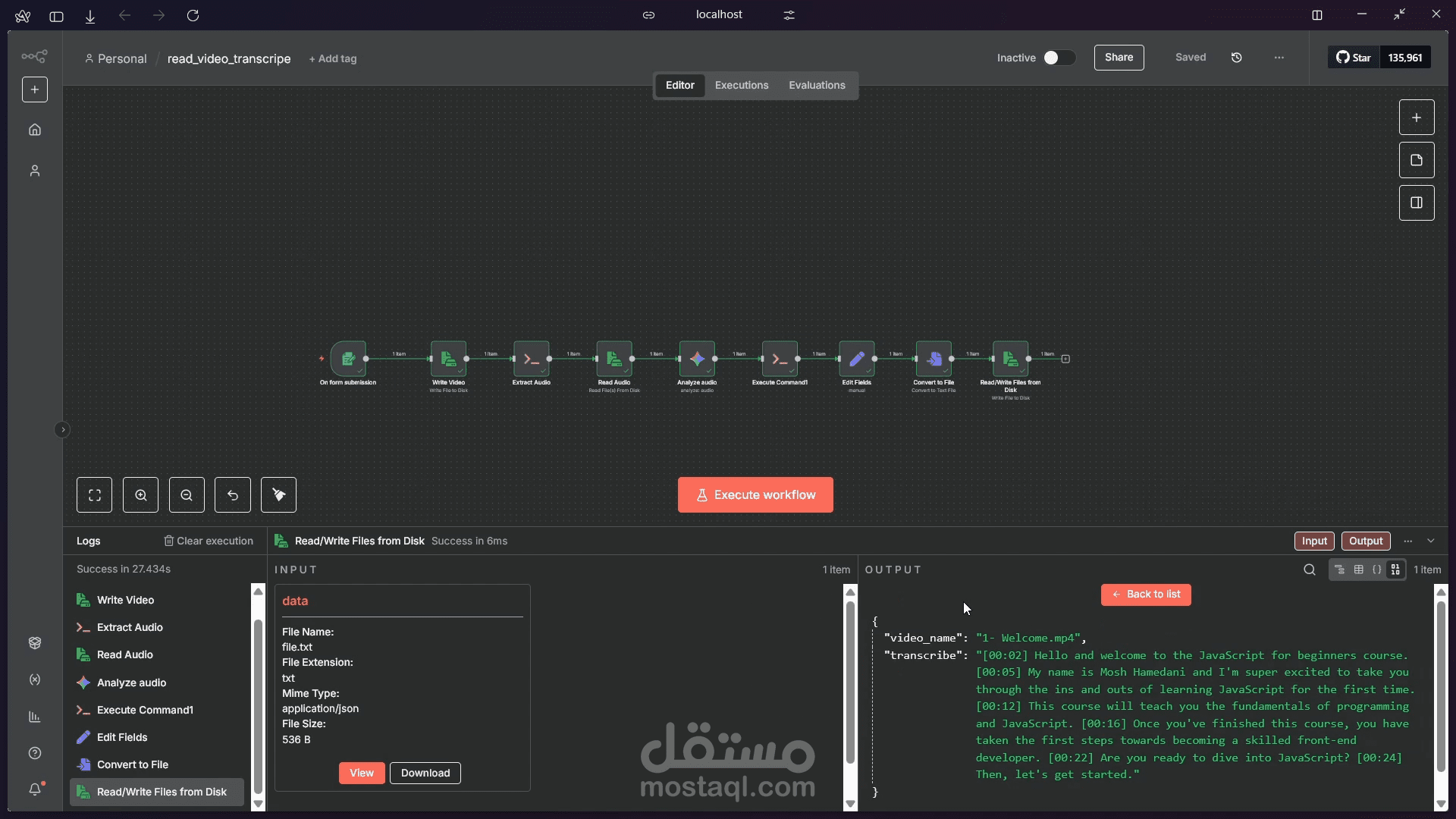Click the zoom in canvas button
The height and width of the screenshot is (819, 1456).
141,495
